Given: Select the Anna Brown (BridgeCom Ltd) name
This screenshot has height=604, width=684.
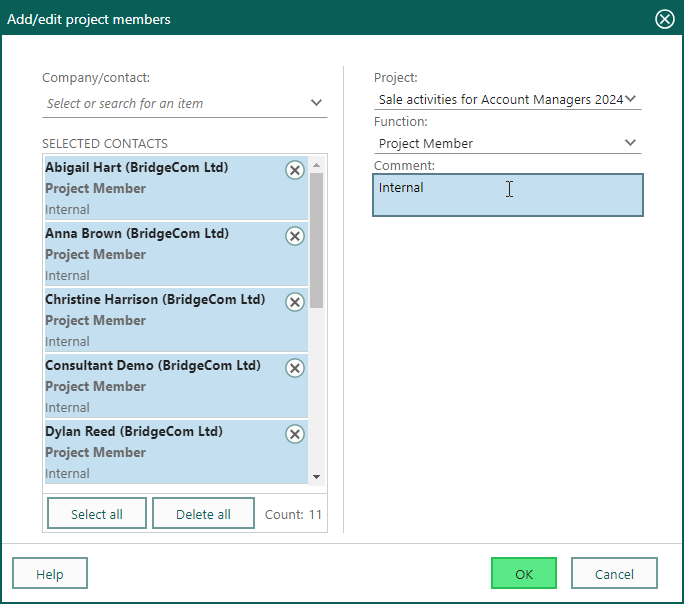Looking at the screenshot, I should (137, 233).
